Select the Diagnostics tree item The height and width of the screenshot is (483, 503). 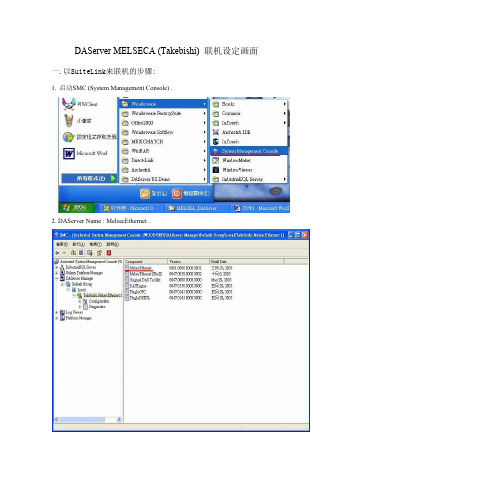tap(97, 307)
